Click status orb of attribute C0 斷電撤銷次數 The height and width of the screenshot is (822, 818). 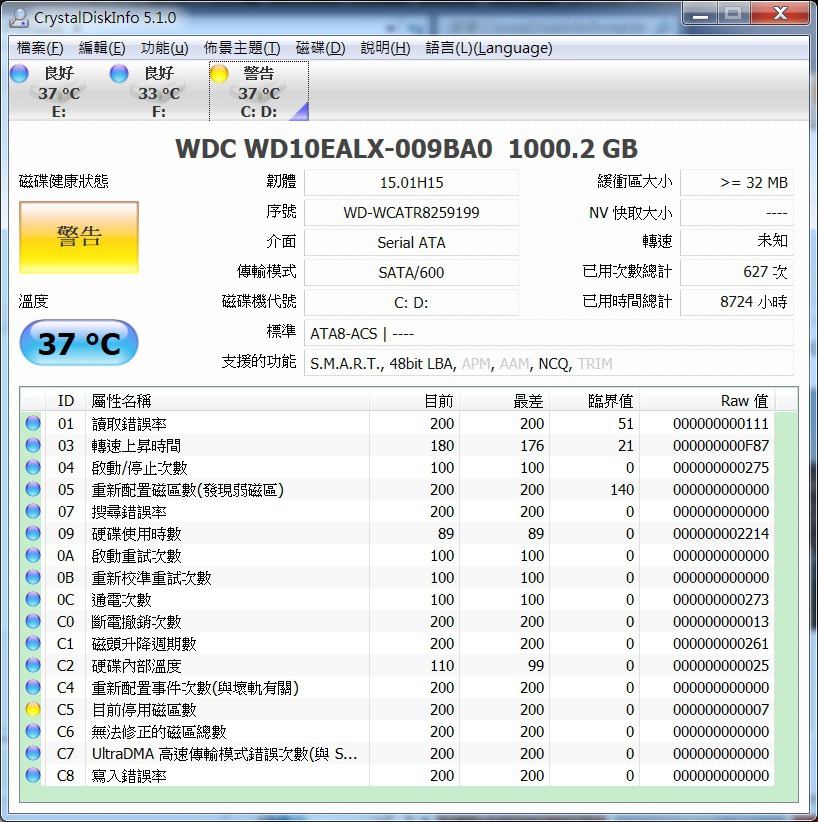tap(33, 621)
